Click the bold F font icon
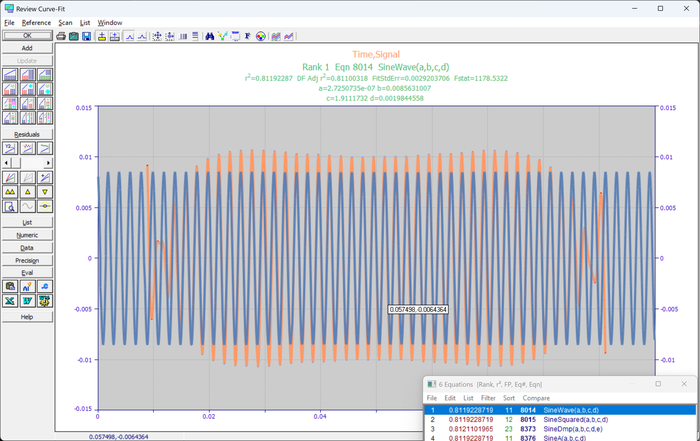This screenshot has width=700, height=441. 247,36
